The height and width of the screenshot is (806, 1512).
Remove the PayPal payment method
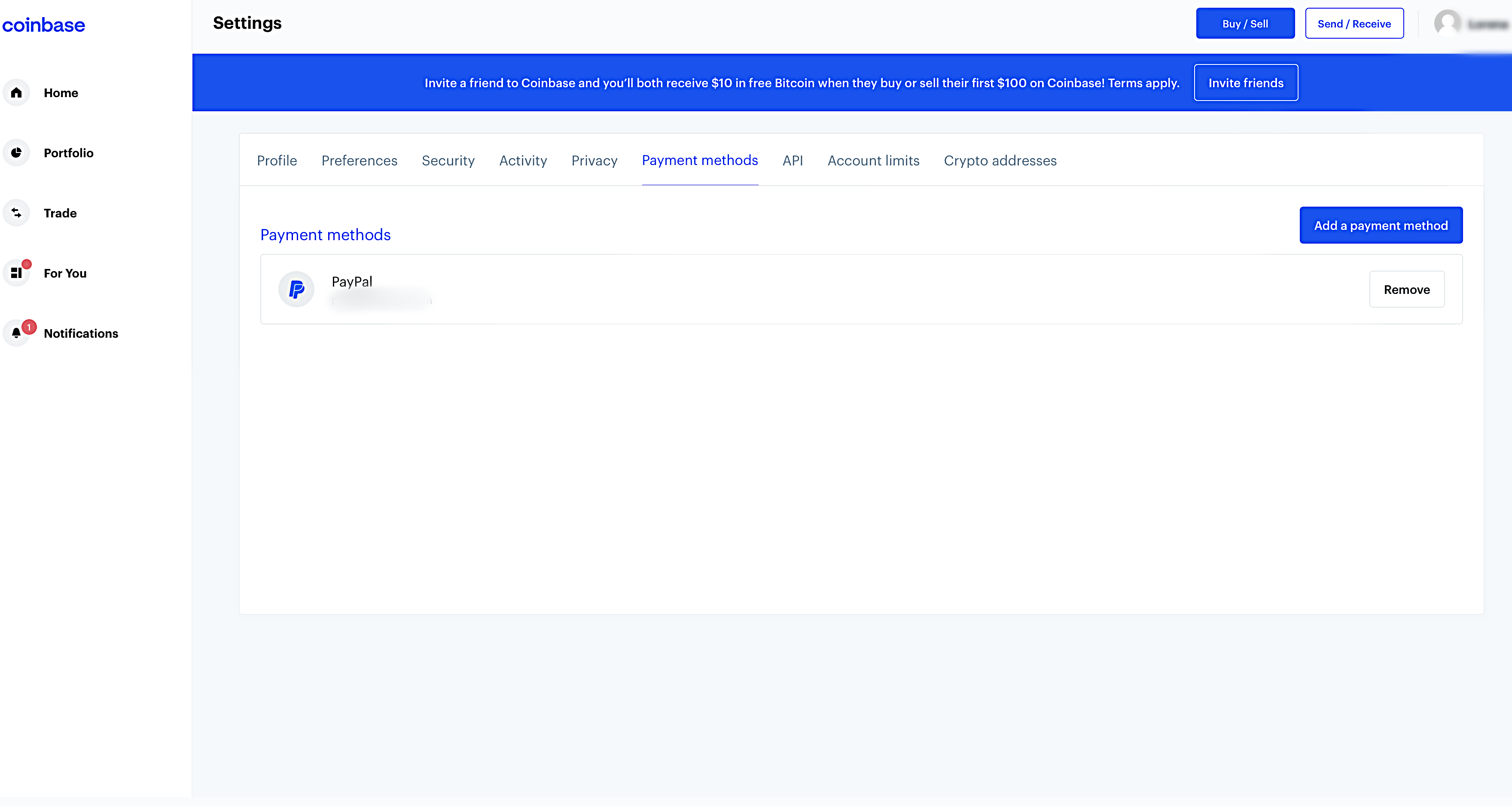coord(1406,290)
